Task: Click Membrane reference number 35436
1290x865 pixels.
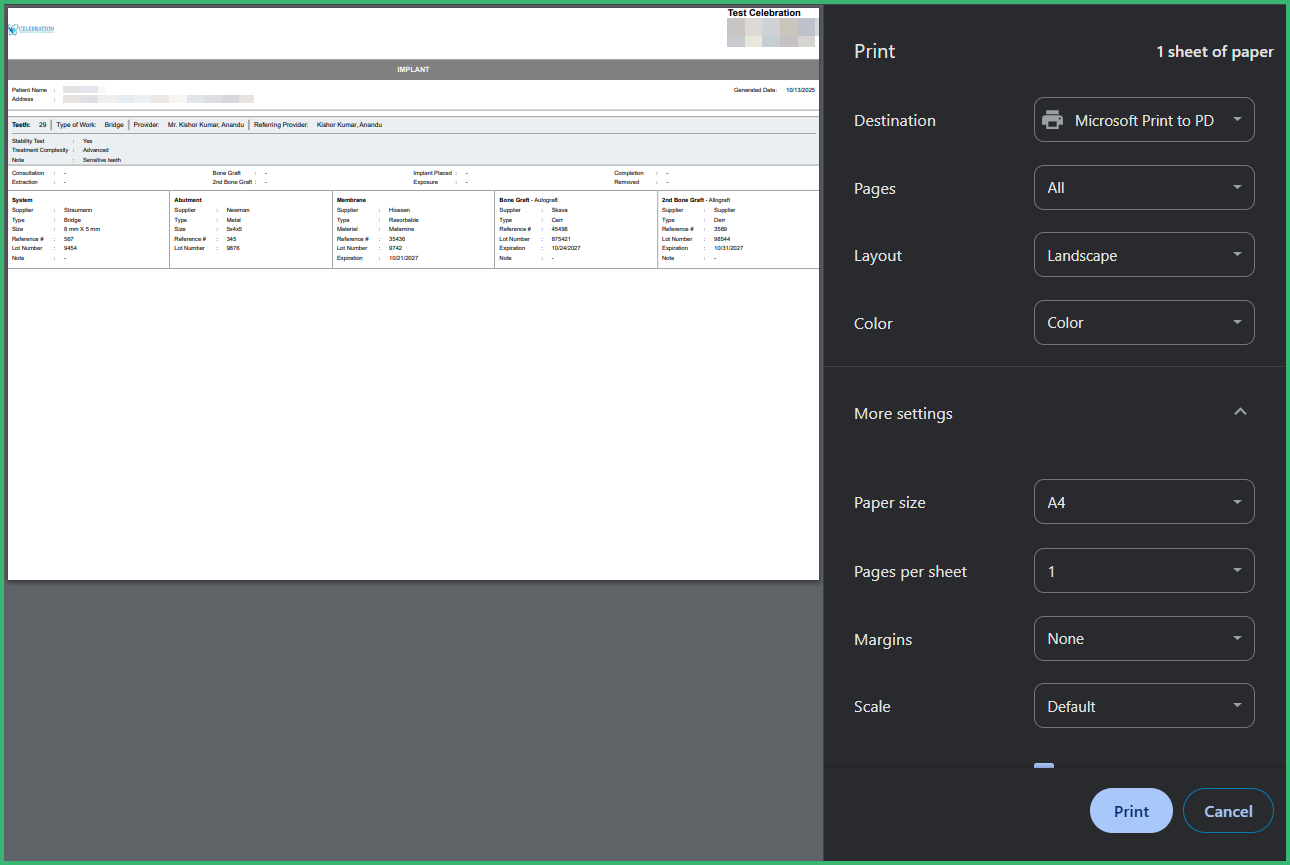Action: pyautogui.click(x=397, y=239)
